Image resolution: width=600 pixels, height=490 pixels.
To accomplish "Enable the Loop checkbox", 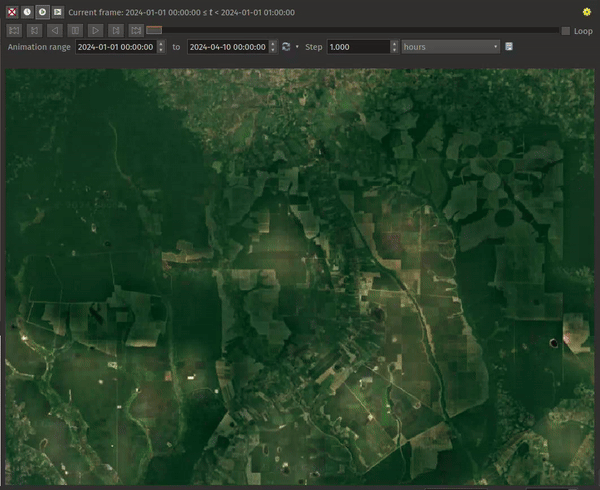I will tap(566, 31).
